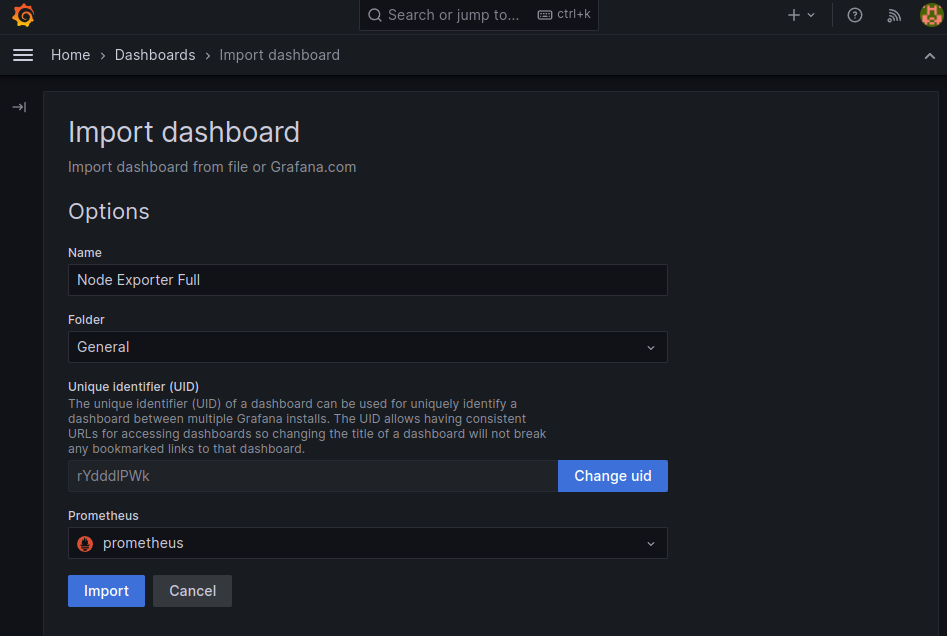Click the blue Import button

[x=106, y=591]
